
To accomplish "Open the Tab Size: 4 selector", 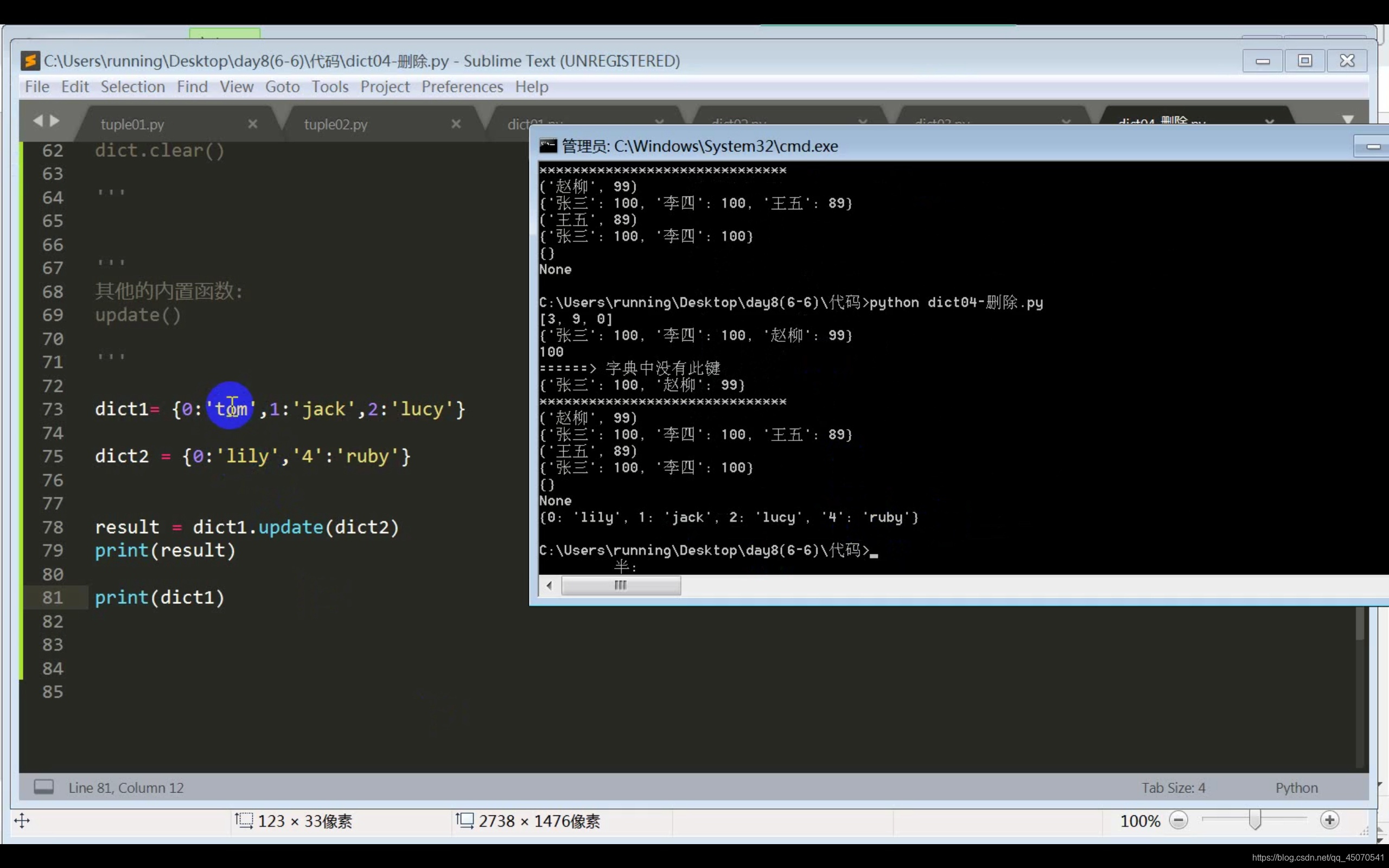I will tap(1173, 788).
